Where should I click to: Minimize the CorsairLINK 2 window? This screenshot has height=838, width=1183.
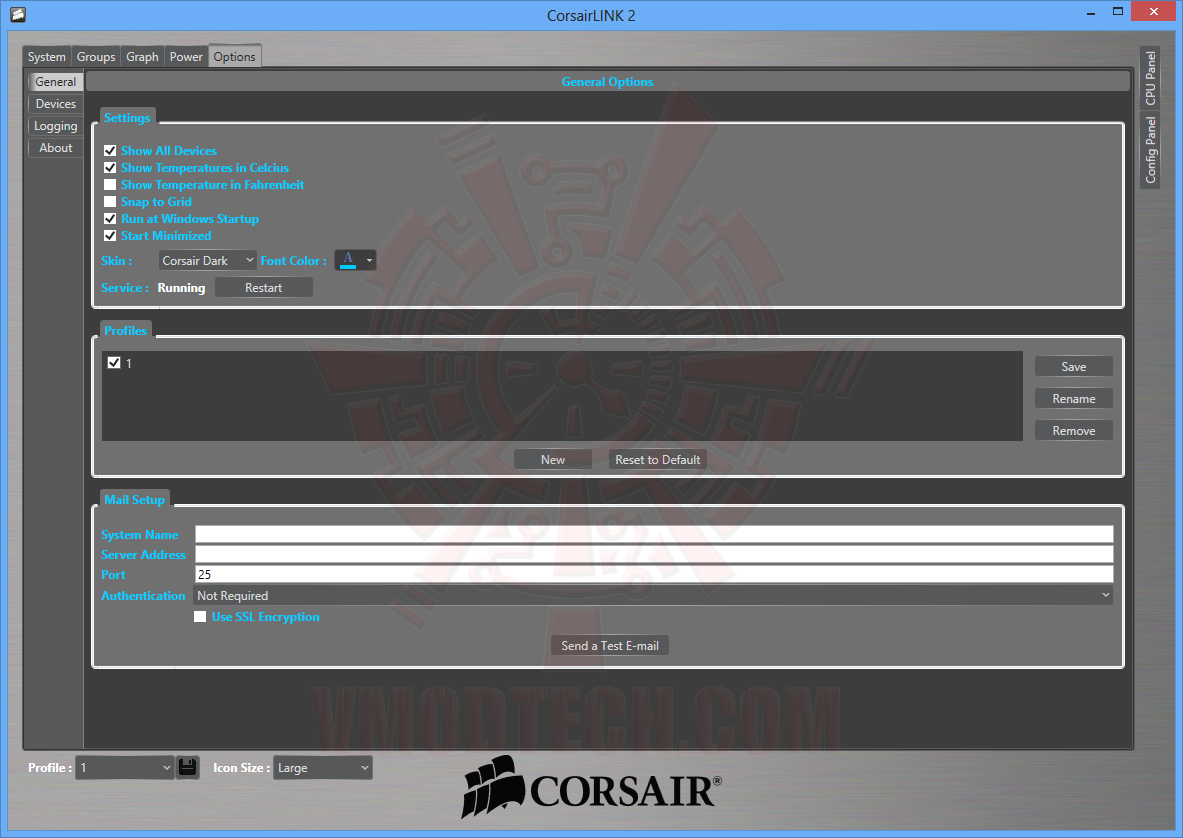[x=1092, y=12]
